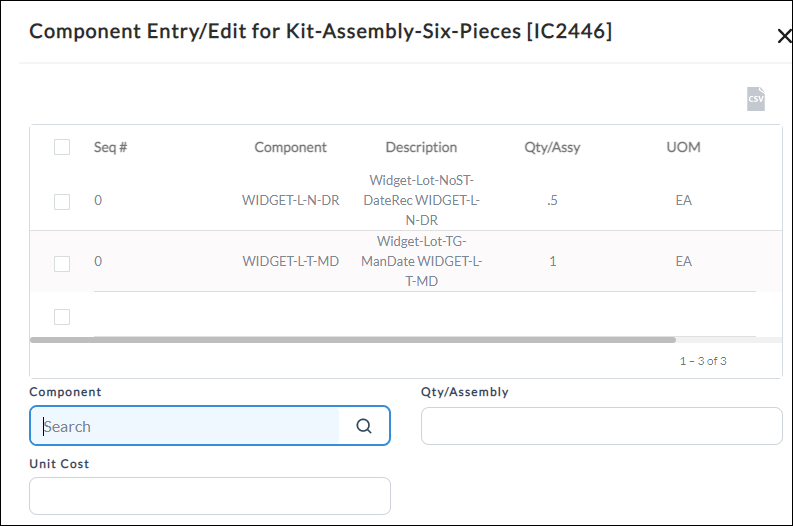Select the WIDGET-L-T-MD component cell
Viewport: 793px width, 526px height.
pos(290,261)
